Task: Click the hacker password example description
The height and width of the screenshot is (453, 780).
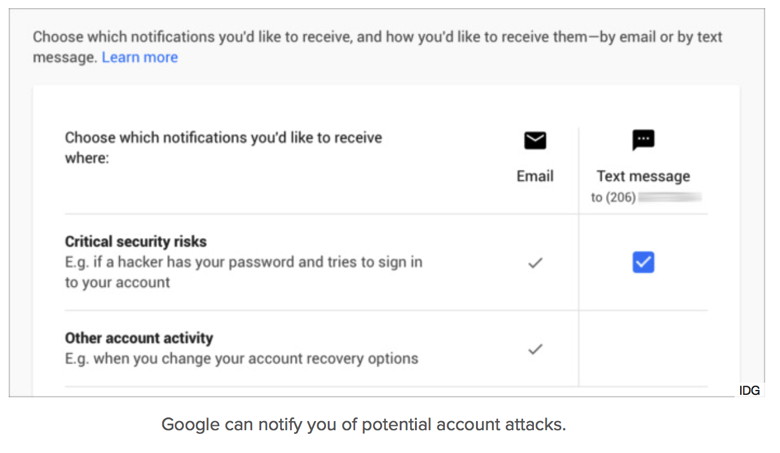Action: (243, 272)
